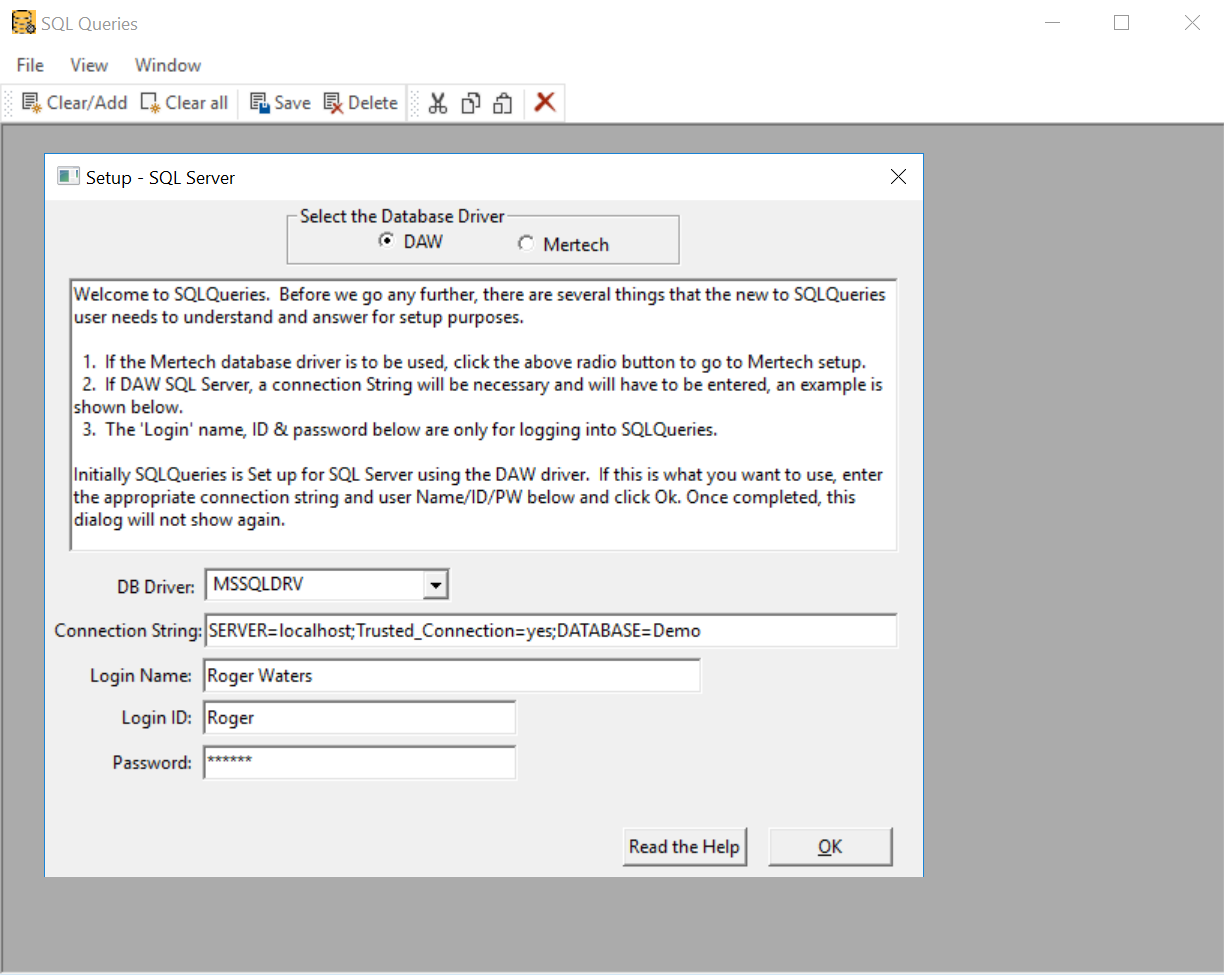Screen dimensions: 1224x975
Task: Click the Read the Help button
Action: [x=684, y=847]
